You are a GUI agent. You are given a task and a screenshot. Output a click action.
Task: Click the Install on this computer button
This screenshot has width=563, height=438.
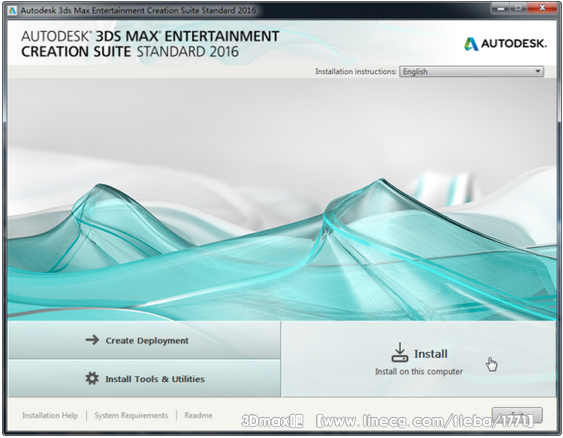click(419, 359)
